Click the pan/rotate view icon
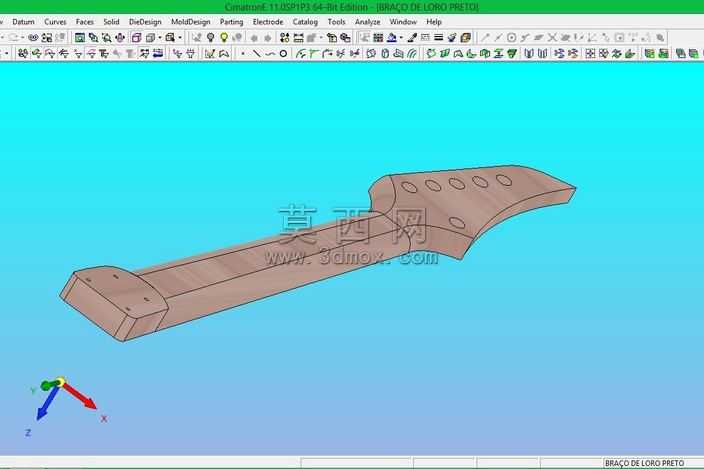704x469 pixels. [x=120, y=38]
